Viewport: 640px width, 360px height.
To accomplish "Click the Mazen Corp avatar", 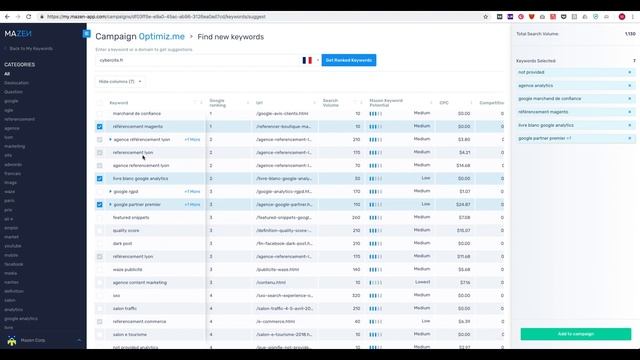I will point(12,340).
